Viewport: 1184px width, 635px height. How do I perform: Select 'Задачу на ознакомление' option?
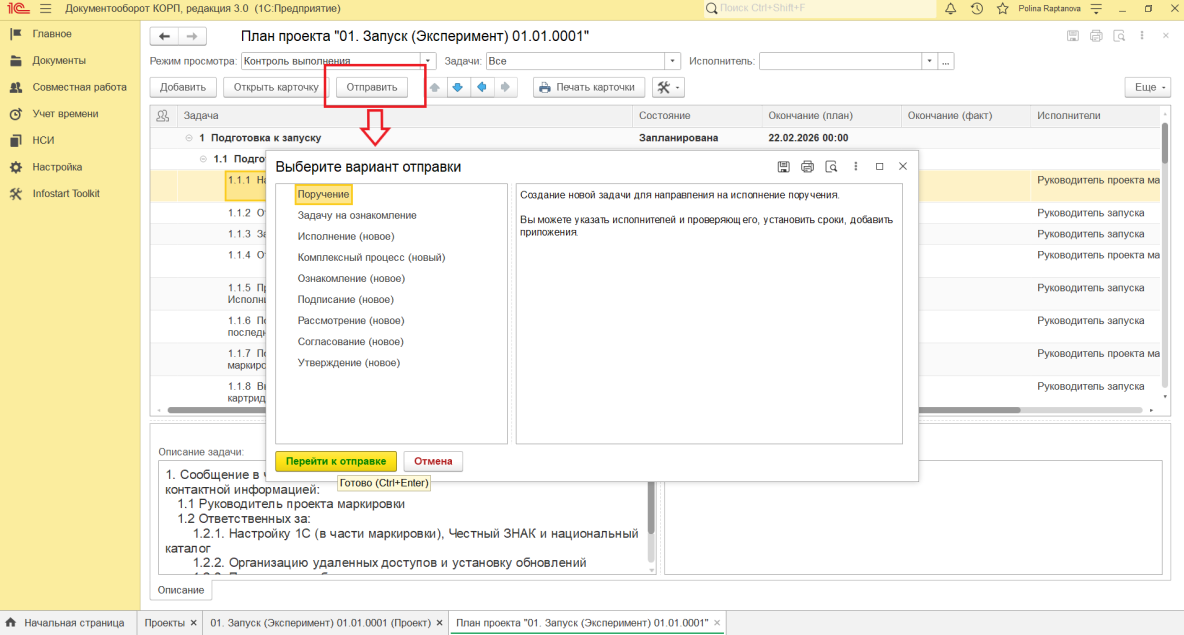pos(357,215)
